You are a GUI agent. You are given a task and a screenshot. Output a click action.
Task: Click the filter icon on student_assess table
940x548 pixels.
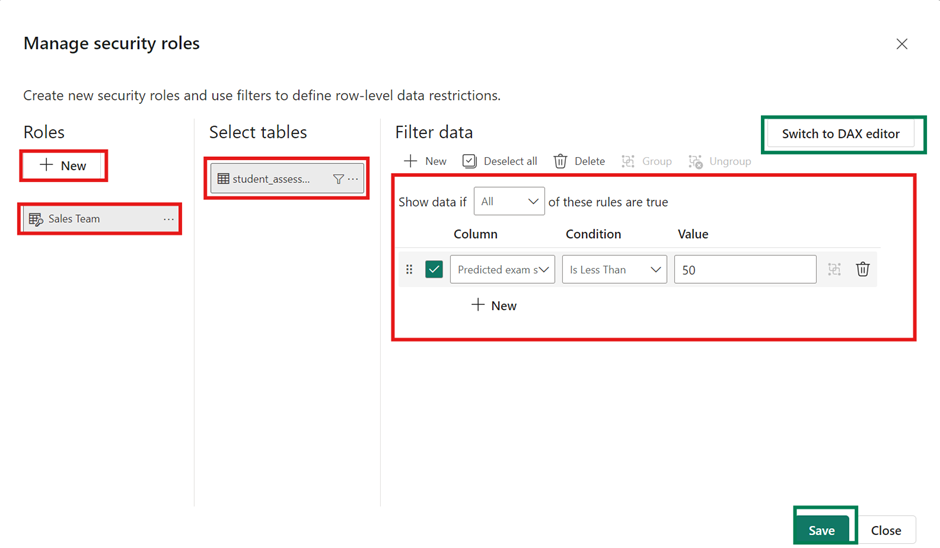click(x=338, y=179)
